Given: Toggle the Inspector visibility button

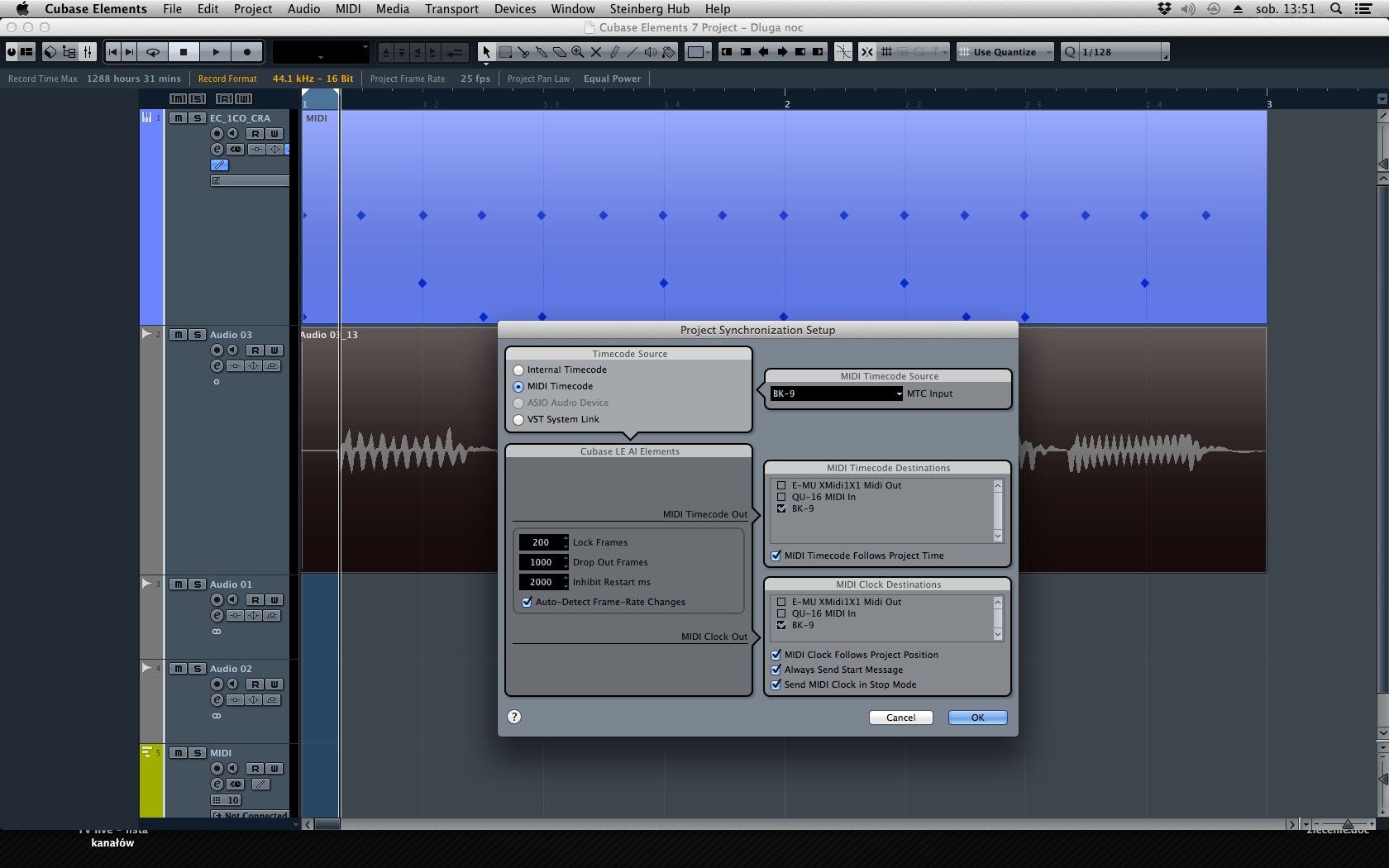Looking at the screenshot, I should 26,52.
